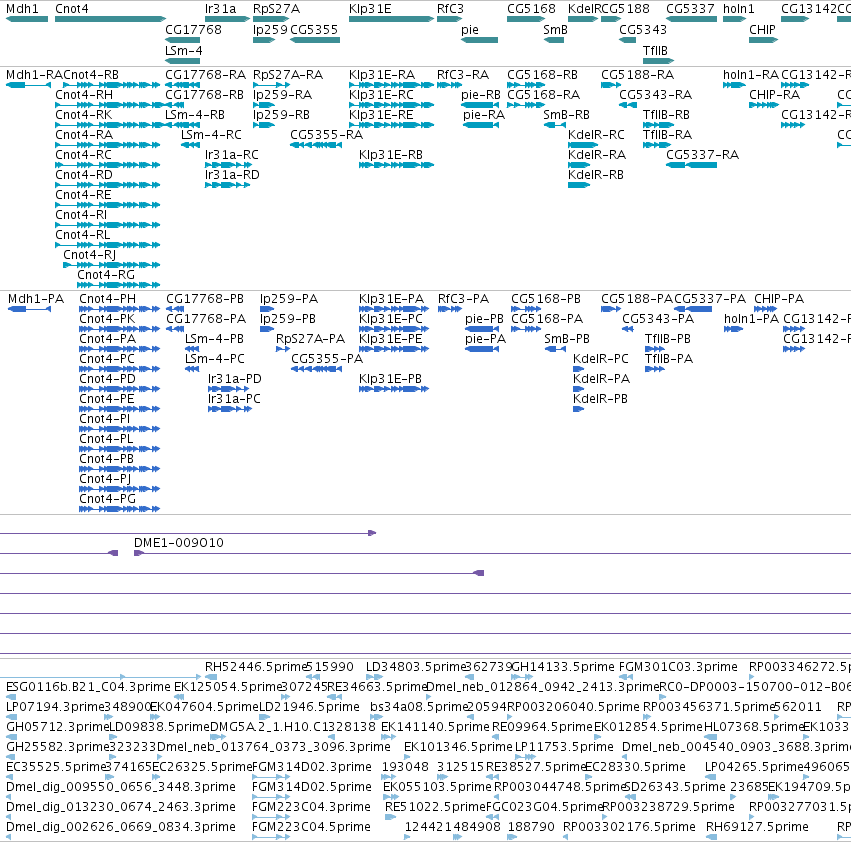This screenshot has width=851, height=842.
Task: Click transcript Cnot4-RJ
Action: [x=90, y=255]
